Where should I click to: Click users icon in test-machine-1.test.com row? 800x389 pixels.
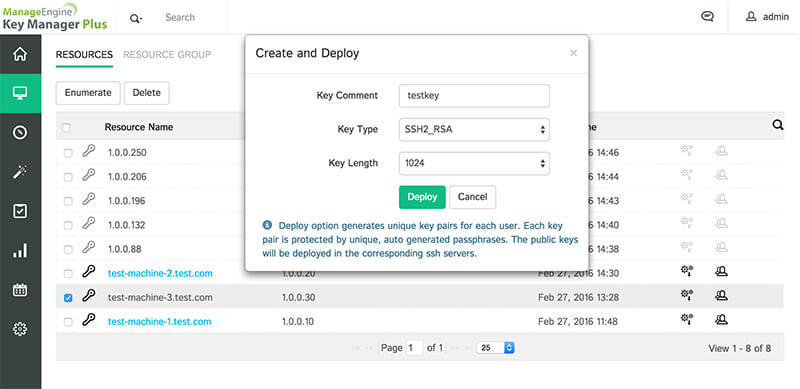point(721,320)
